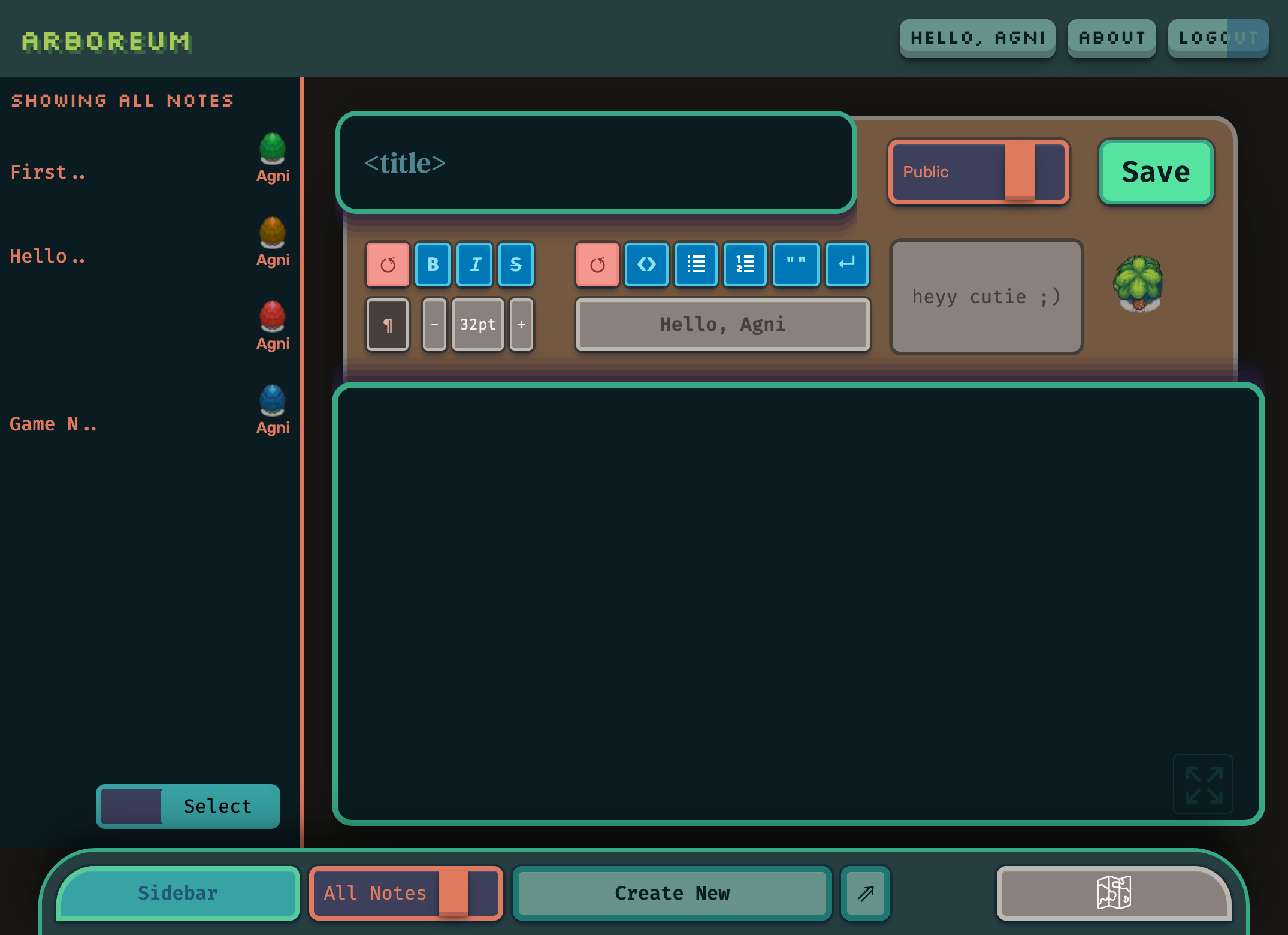1288x935 pixels.
Task: Toggle the Public visibility switch
Action: pyautogui.click(x=978, y=172)
